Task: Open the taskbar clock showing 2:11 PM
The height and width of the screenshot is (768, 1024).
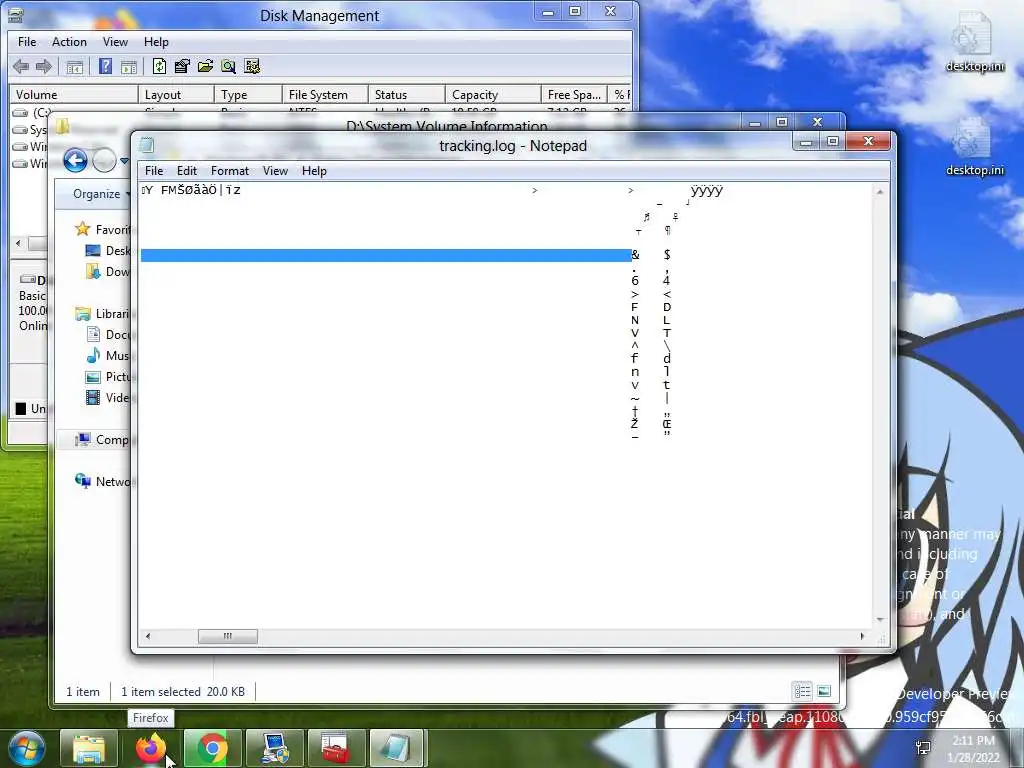Action: click(973, 749)
